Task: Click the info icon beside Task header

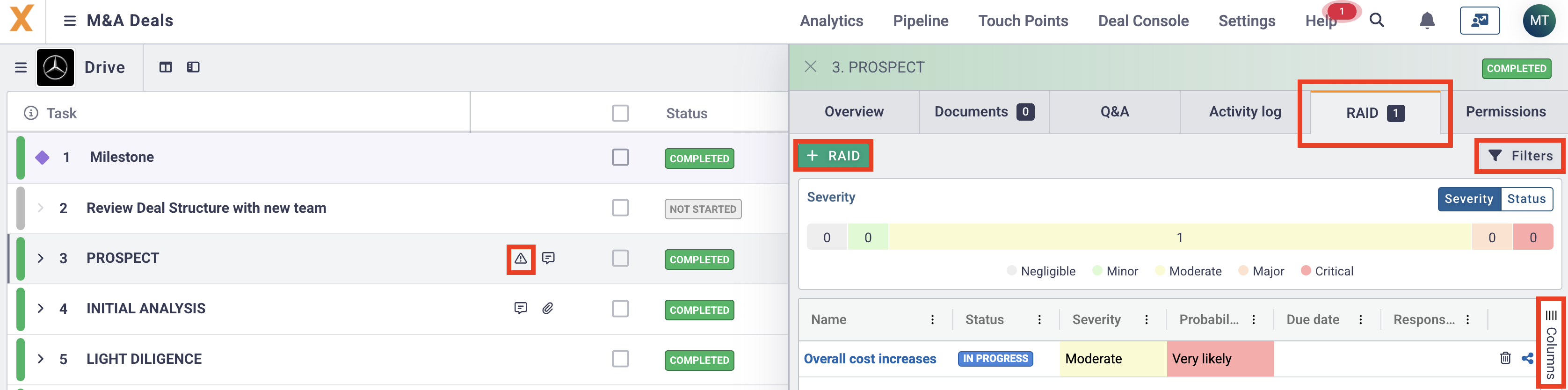Action: [x=30, y=113]
